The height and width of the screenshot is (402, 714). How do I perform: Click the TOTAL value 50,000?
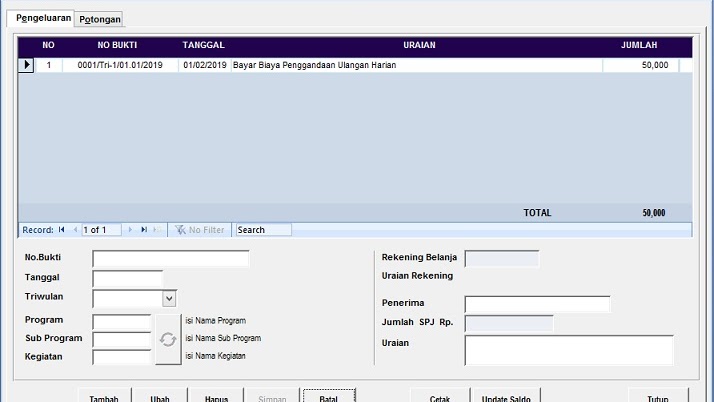654,213
